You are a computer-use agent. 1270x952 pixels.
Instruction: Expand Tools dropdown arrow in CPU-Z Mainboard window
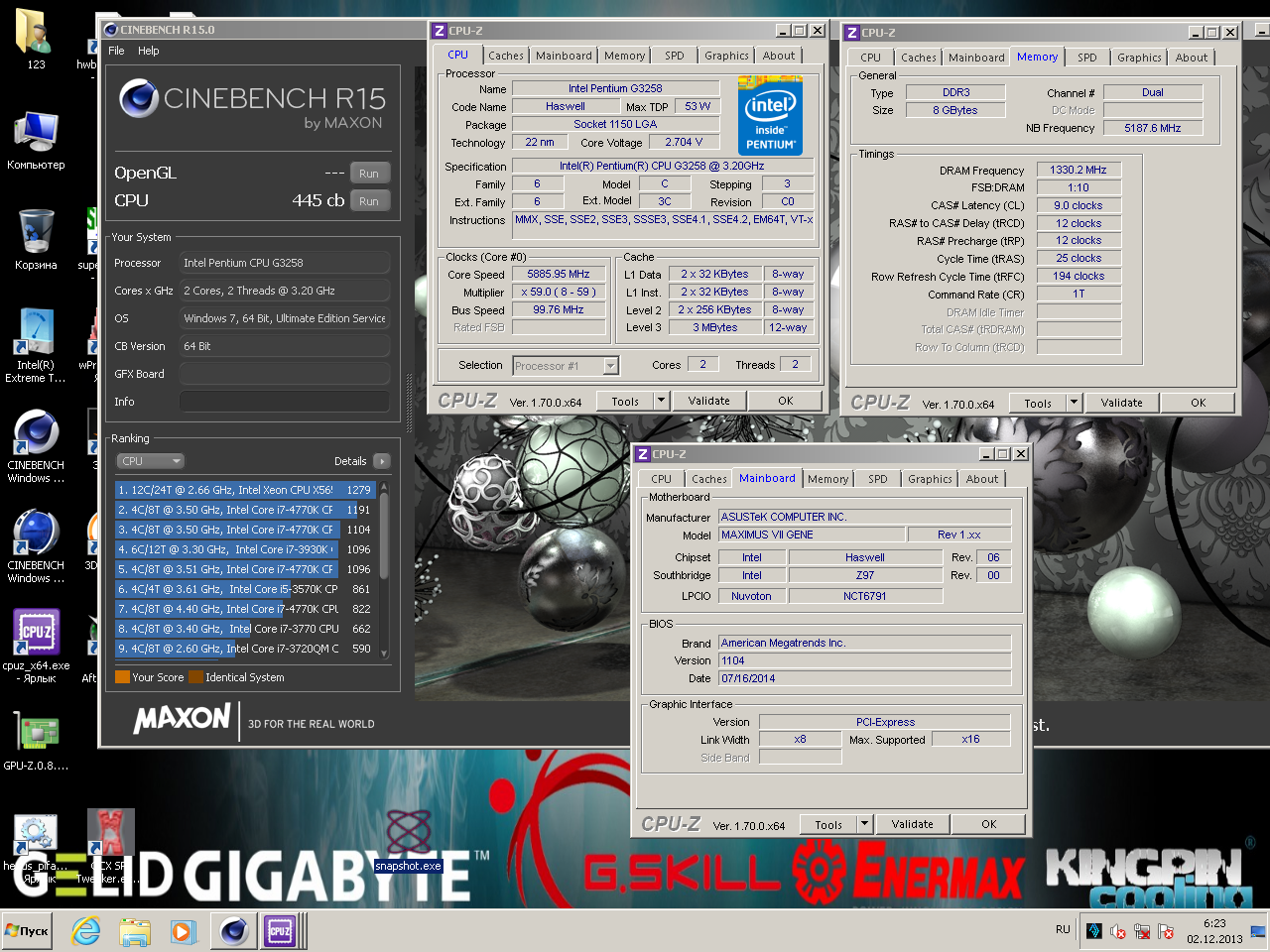coord(864,824)
